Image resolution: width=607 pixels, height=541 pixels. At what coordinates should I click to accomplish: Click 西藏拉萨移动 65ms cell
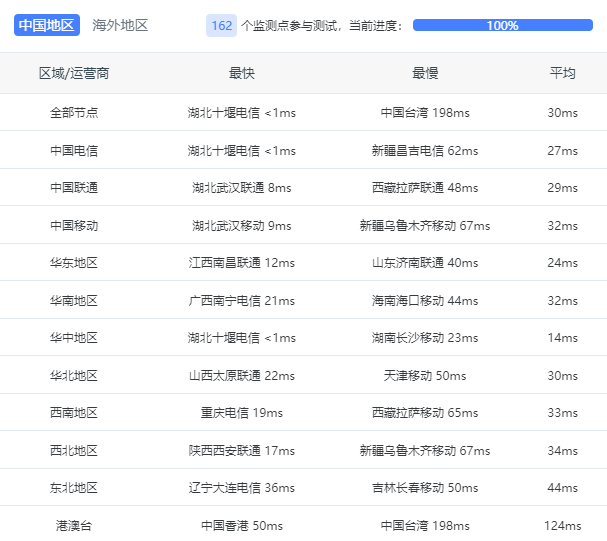click(x=425, y=413)
